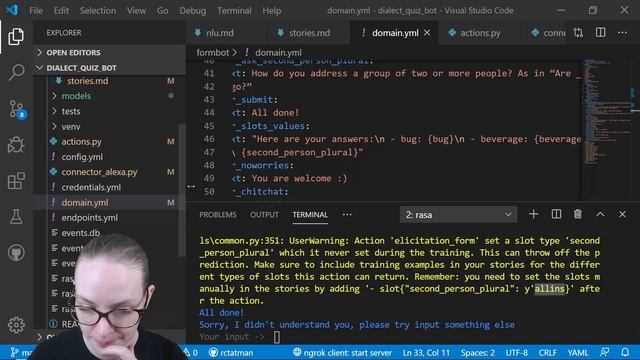The width and height of the screenshot is (640, 360).
Task: Switch to the PROBLEMS panel tab
Action: [218, 215]
